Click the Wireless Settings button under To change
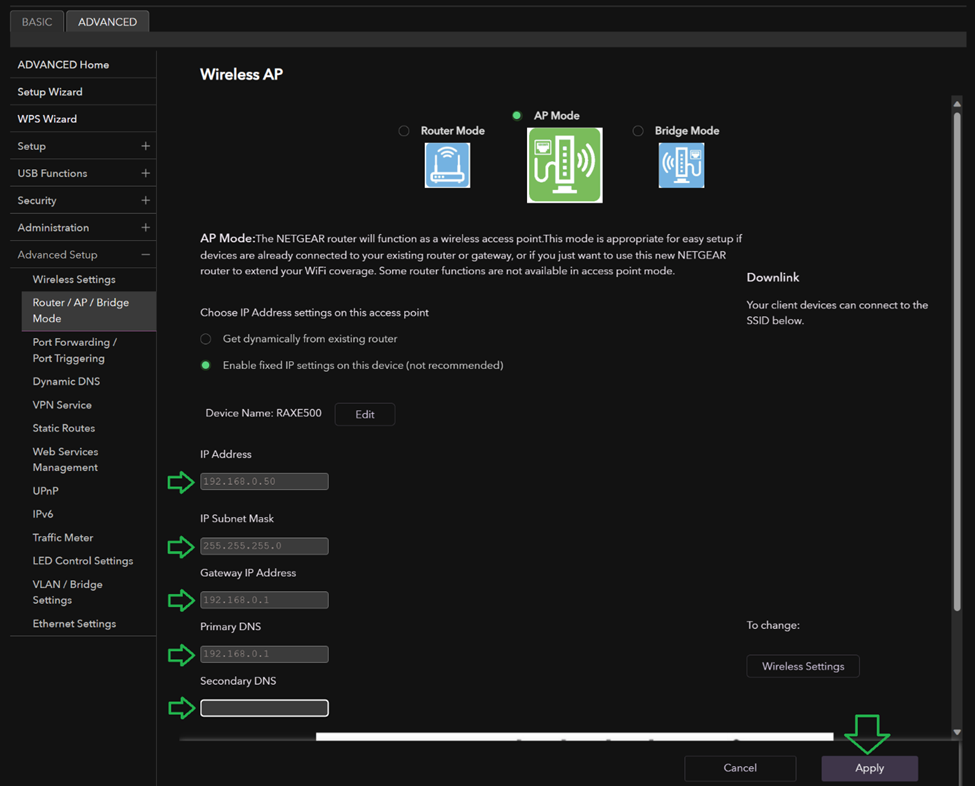The width and height of the screenshot is (975, 786). point(803,666)
